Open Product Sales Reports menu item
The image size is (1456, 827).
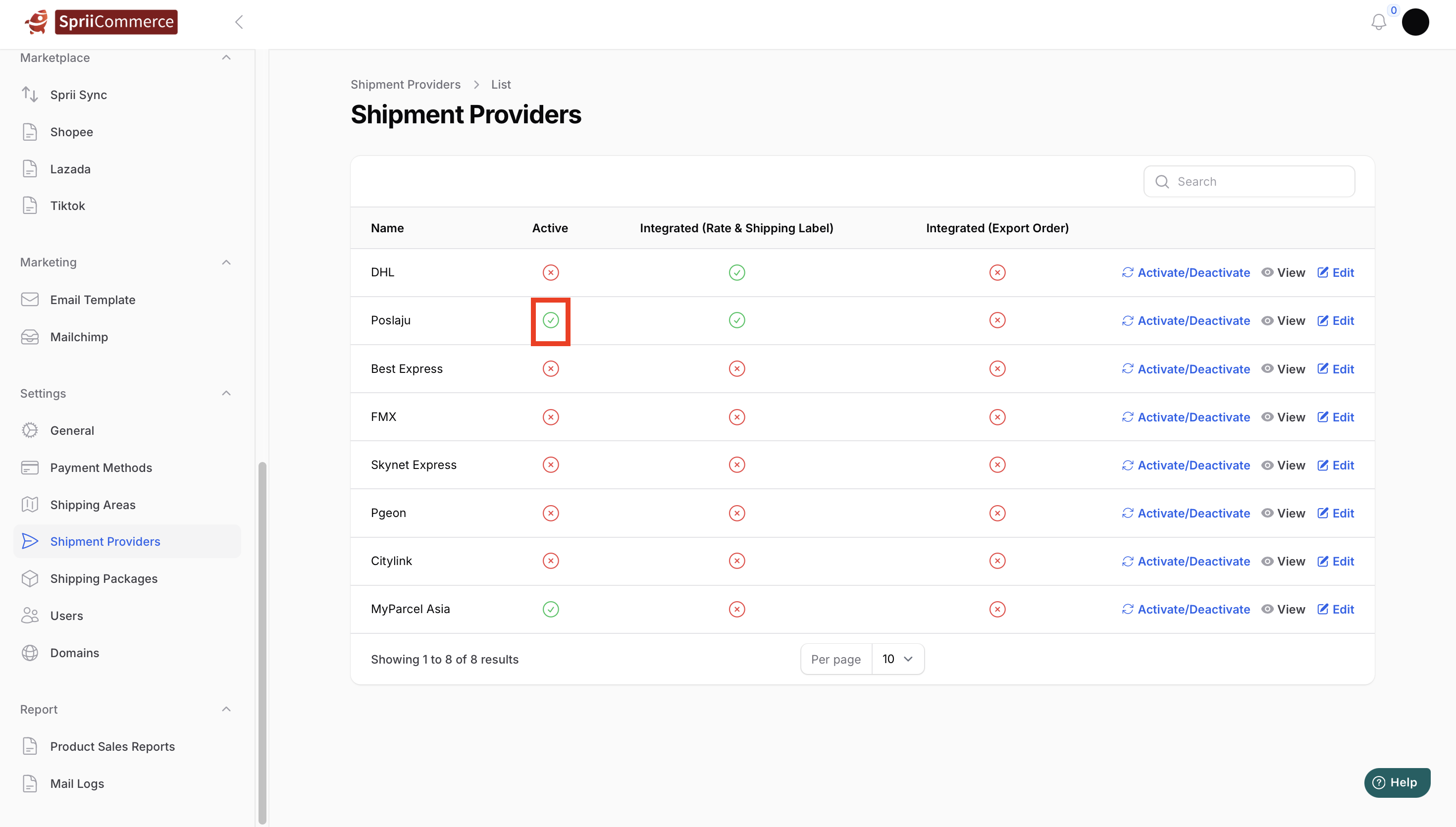tap(112, 746)
